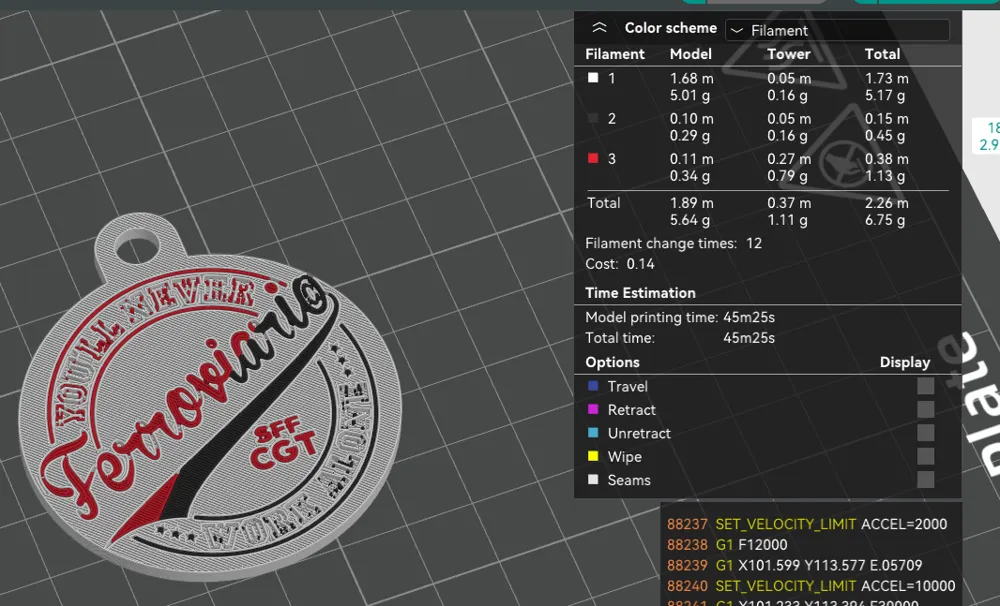
Task: Click the Options section heading
Action: (x=612, y=362)
